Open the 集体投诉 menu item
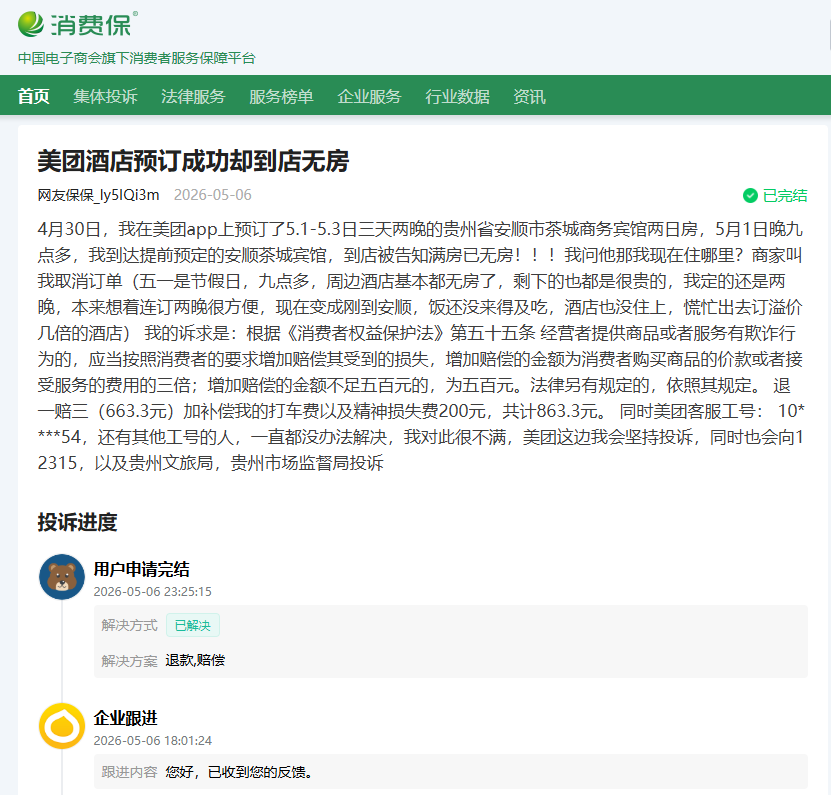 105,96
